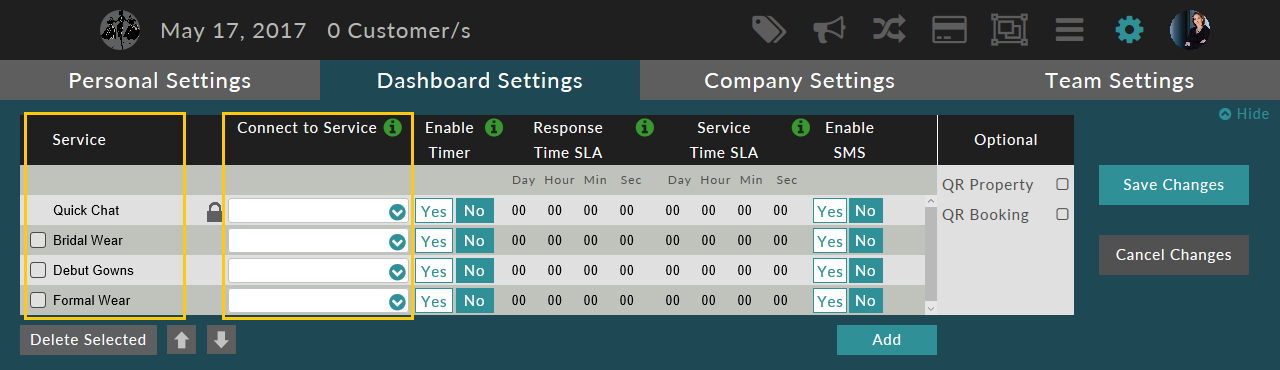The image size is (1280, 370).
Task: Click Formal Wear Service Time Sec field
Action: (x=781, y=301)
